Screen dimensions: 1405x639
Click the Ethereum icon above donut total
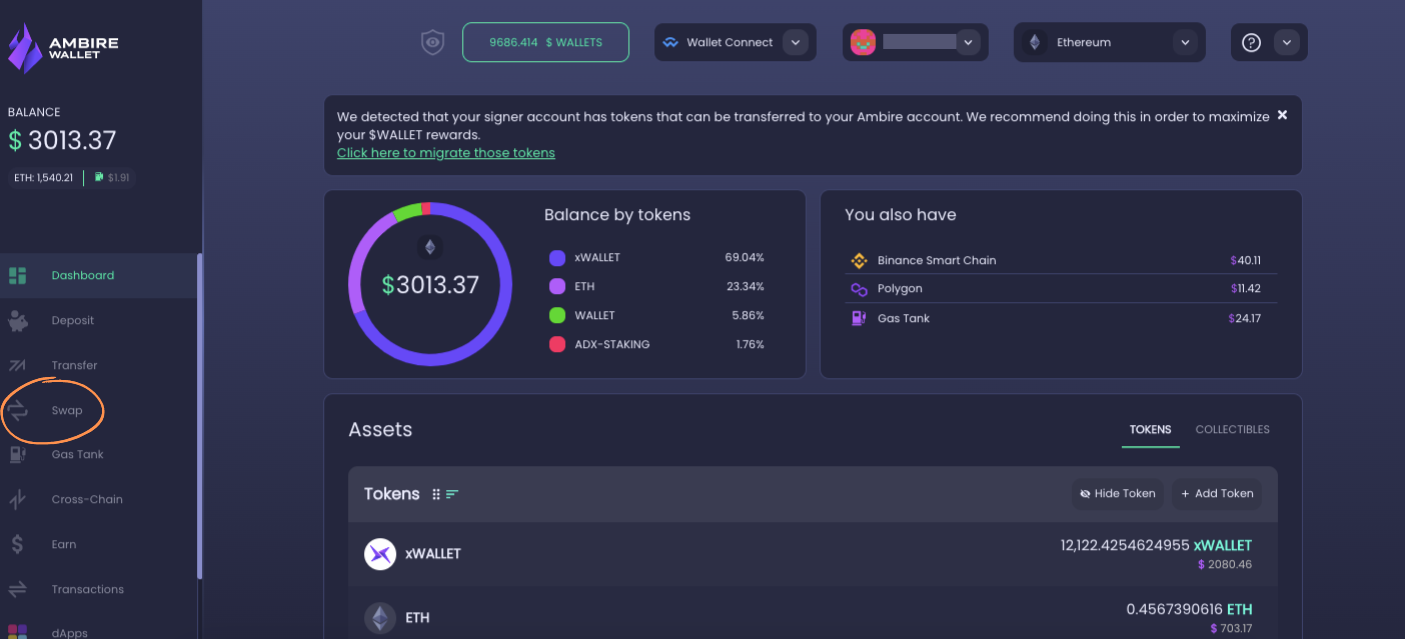tap(430, 247)
